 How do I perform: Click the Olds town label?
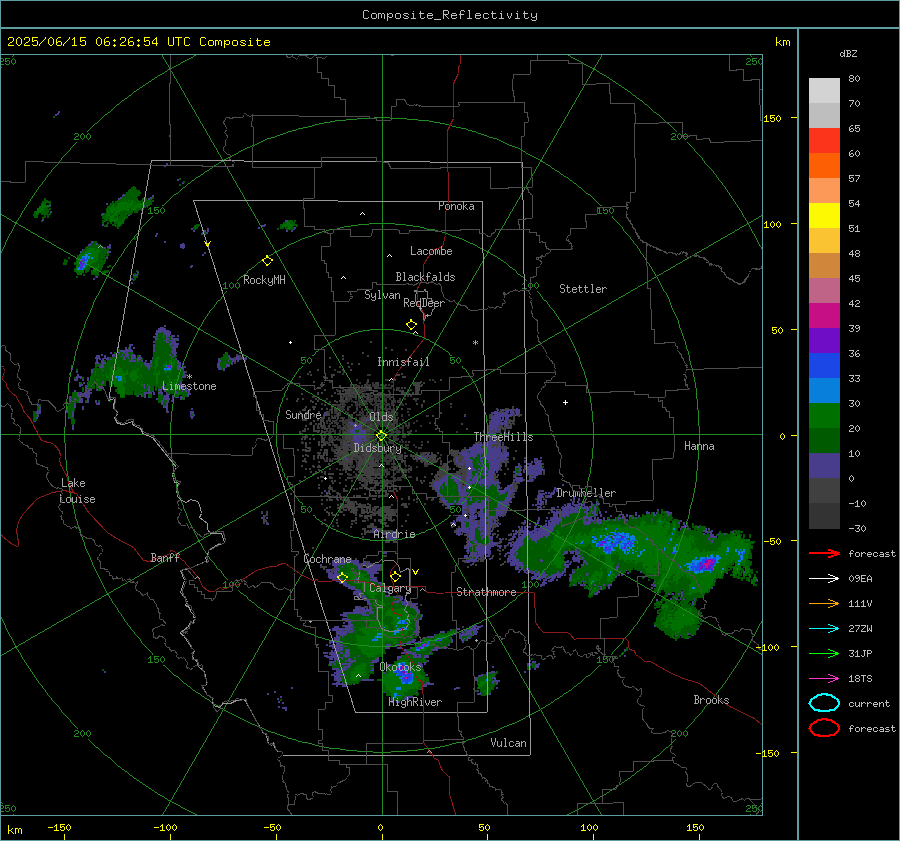[x=381, y=417]
